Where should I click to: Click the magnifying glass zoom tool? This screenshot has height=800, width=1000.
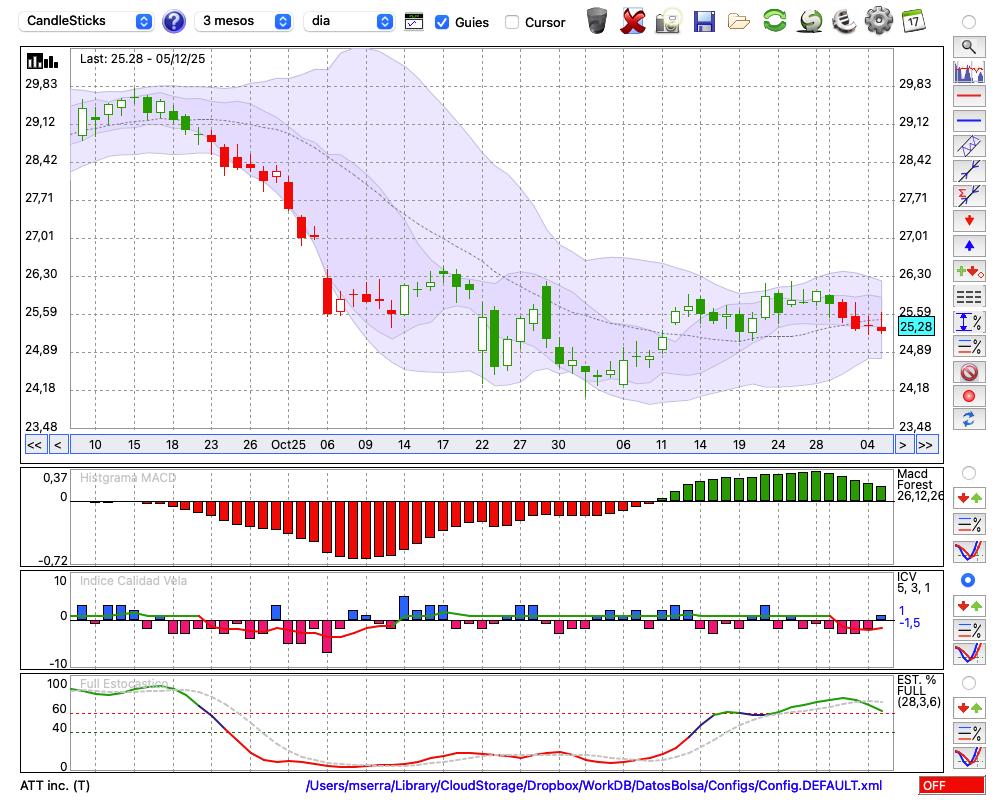pos(968,46)
